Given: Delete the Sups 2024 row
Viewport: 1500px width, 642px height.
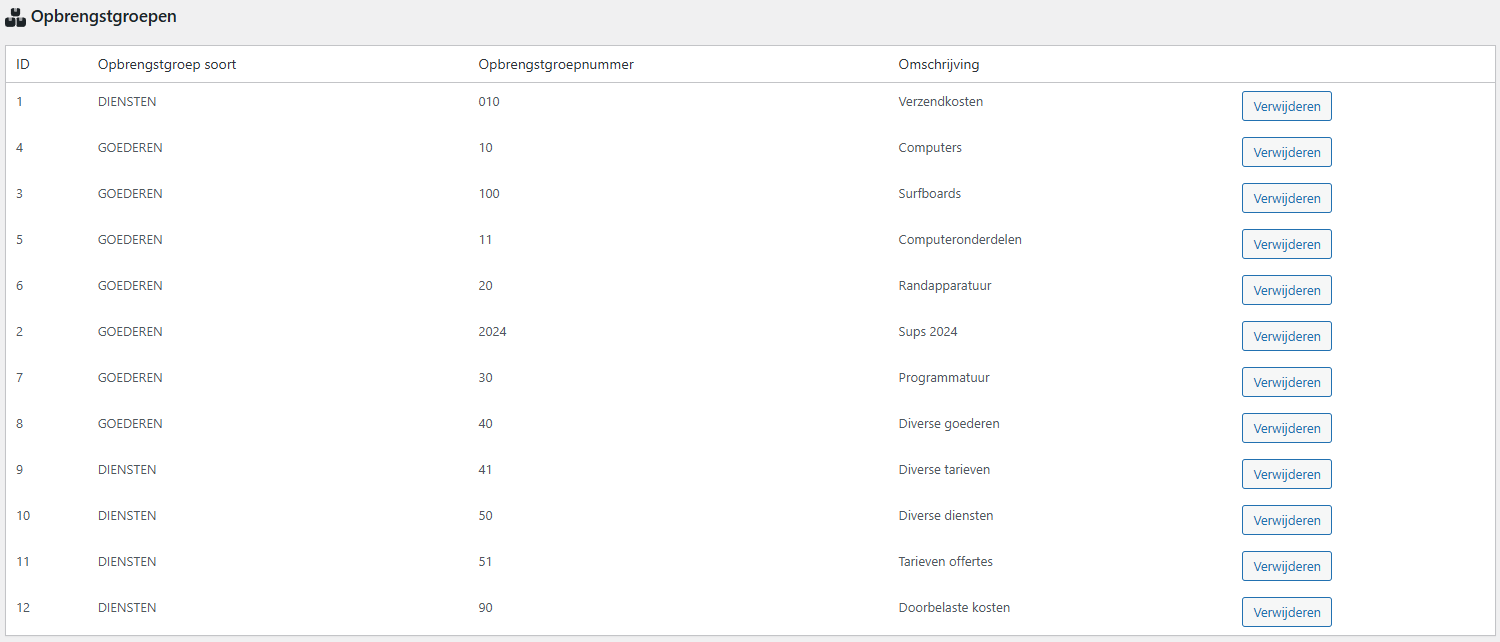Looking at the screenshot, I should pos(1286,336).
